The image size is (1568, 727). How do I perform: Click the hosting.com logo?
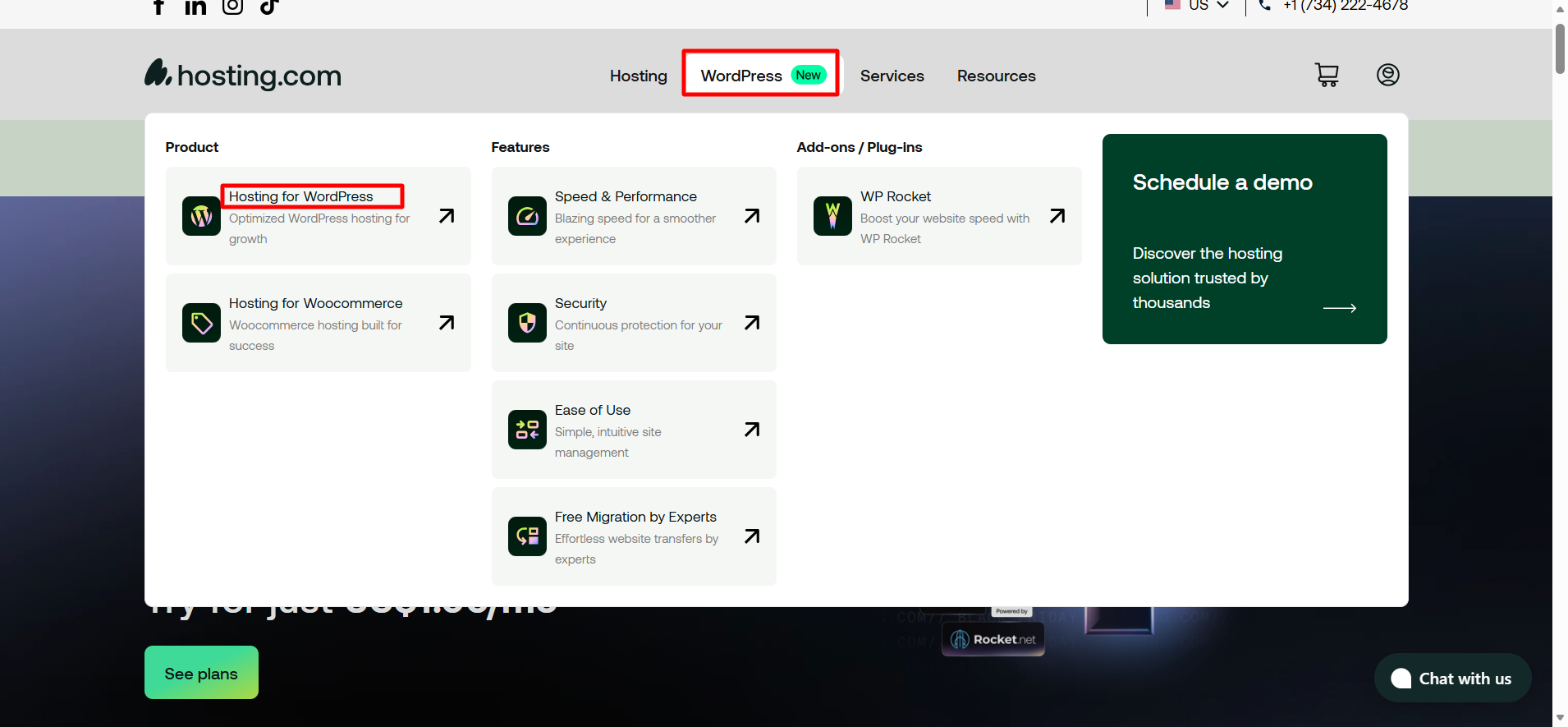tap(243, 75)
